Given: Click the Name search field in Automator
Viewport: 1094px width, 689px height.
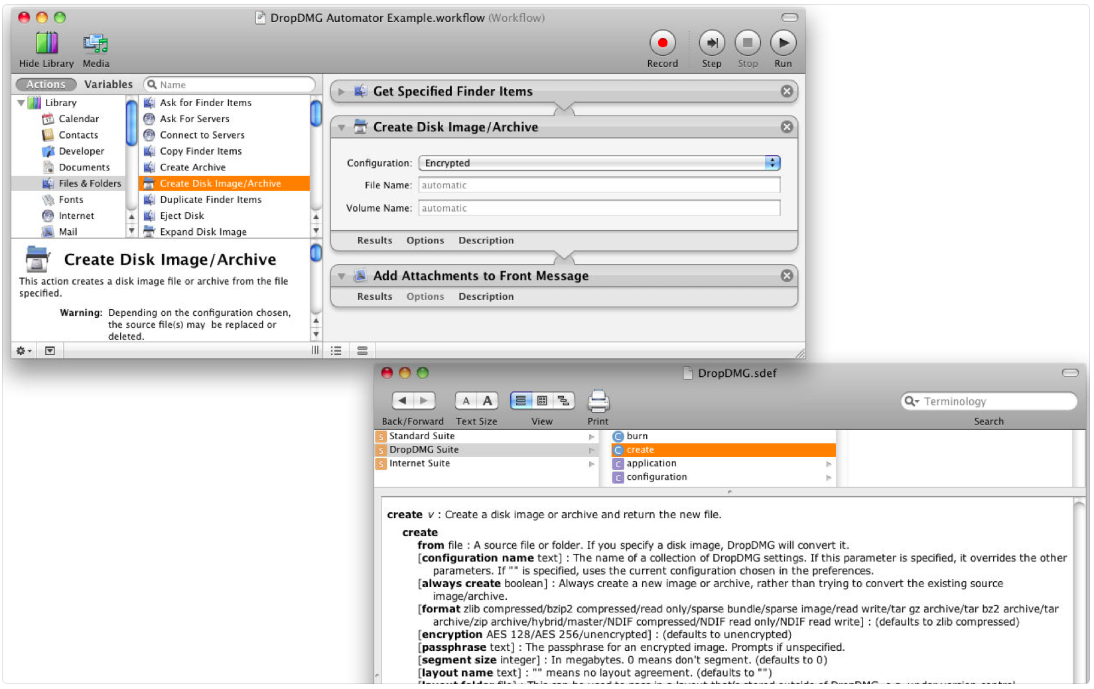Looking at the screenshot, I should point(230,84).
